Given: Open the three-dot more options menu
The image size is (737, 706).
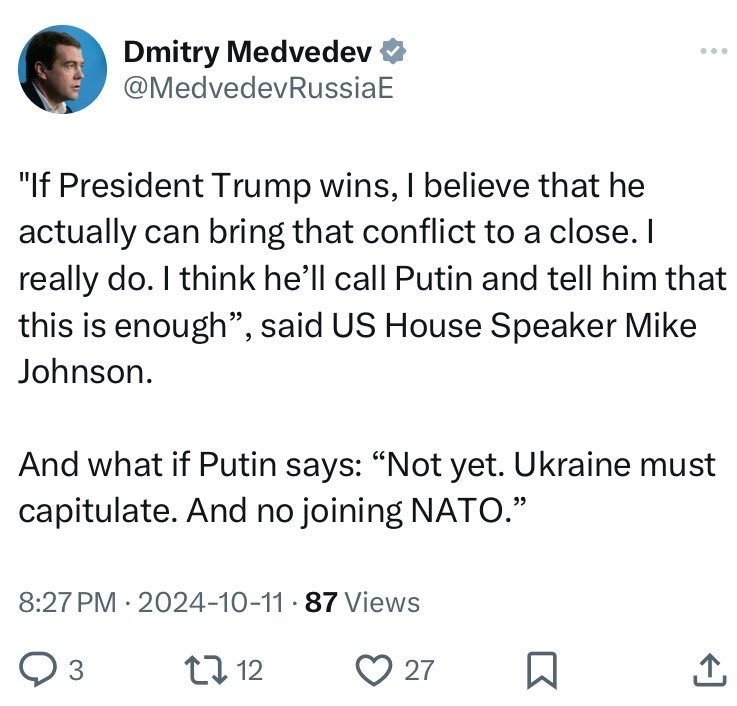Looking at the screenshot, I should point(711,51).
